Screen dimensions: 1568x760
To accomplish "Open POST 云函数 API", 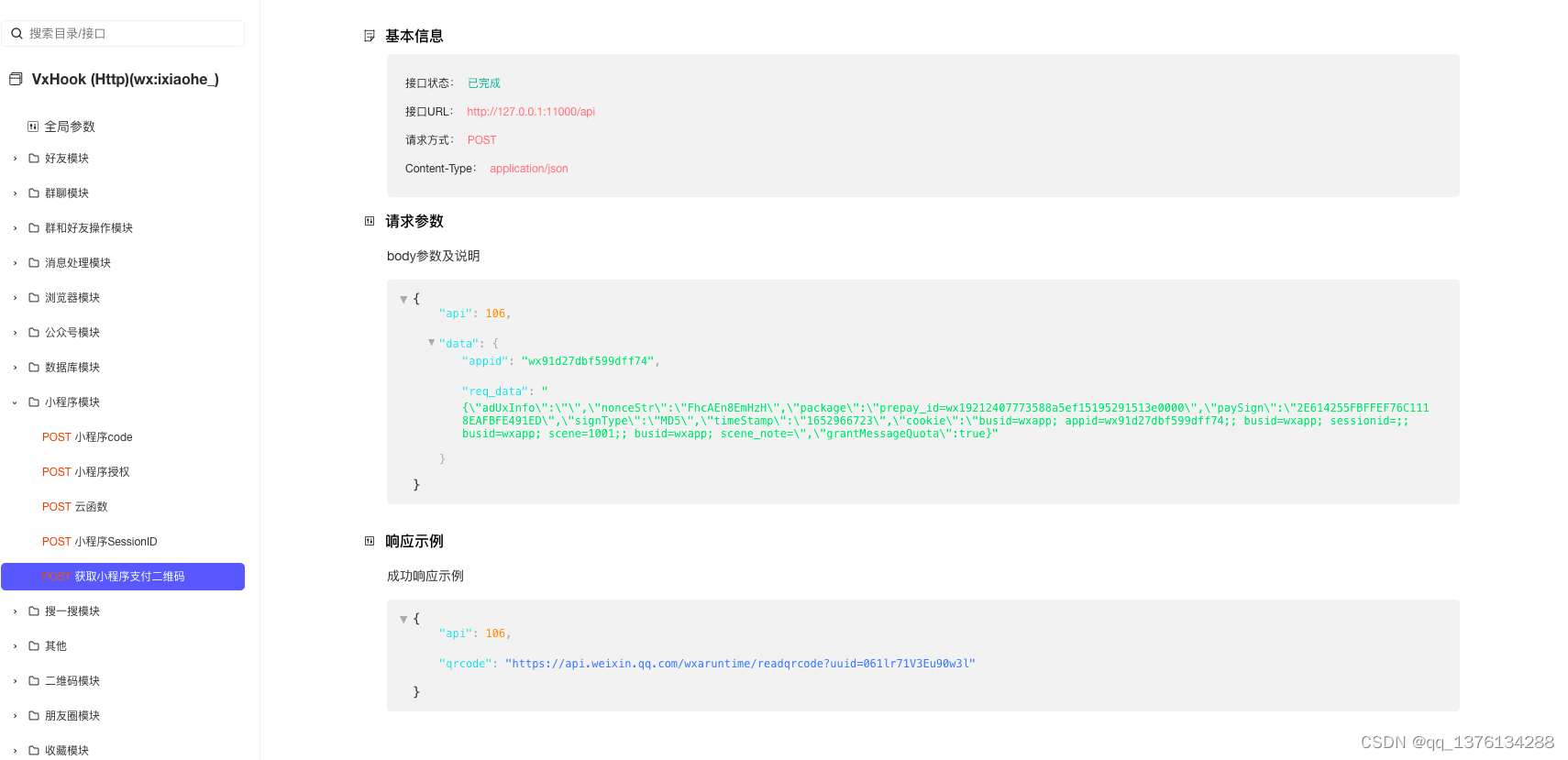I will 75,507.
